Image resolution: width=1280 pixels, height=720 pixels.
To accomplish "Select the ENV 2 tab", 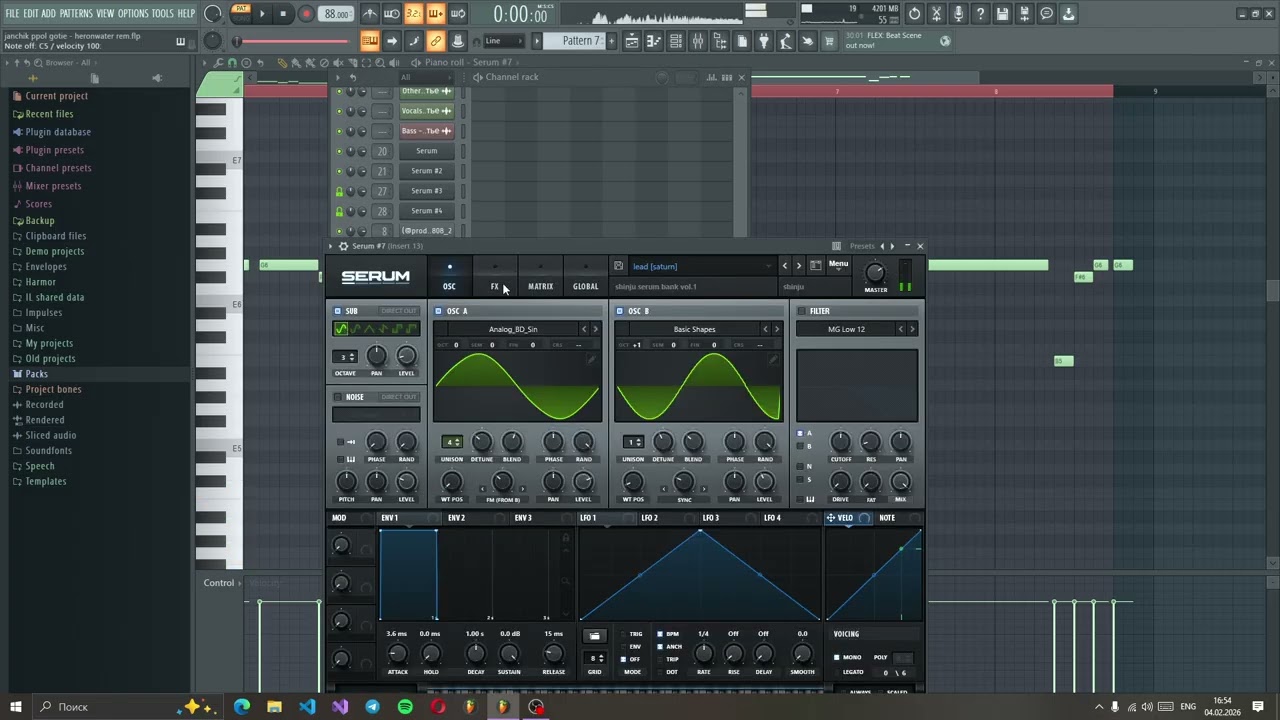I will coord(457,518).
